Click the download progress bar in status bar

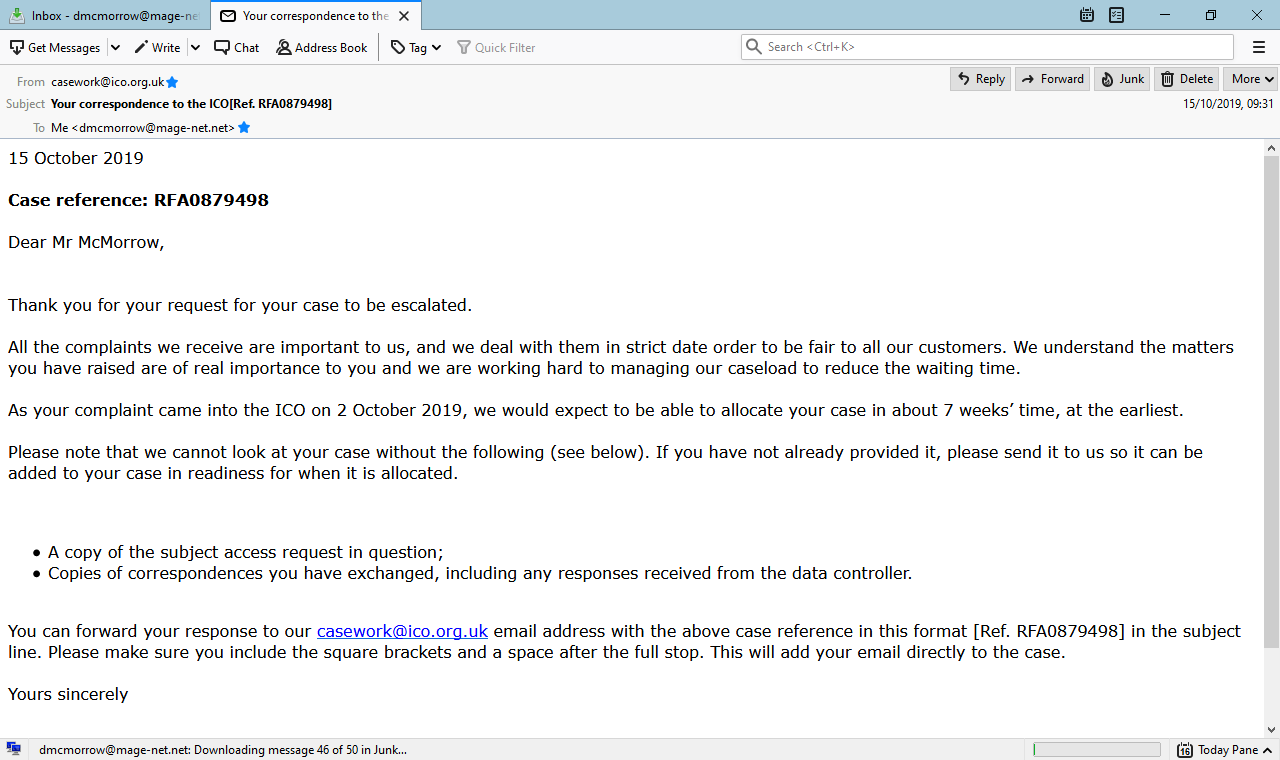point(1096,749)
